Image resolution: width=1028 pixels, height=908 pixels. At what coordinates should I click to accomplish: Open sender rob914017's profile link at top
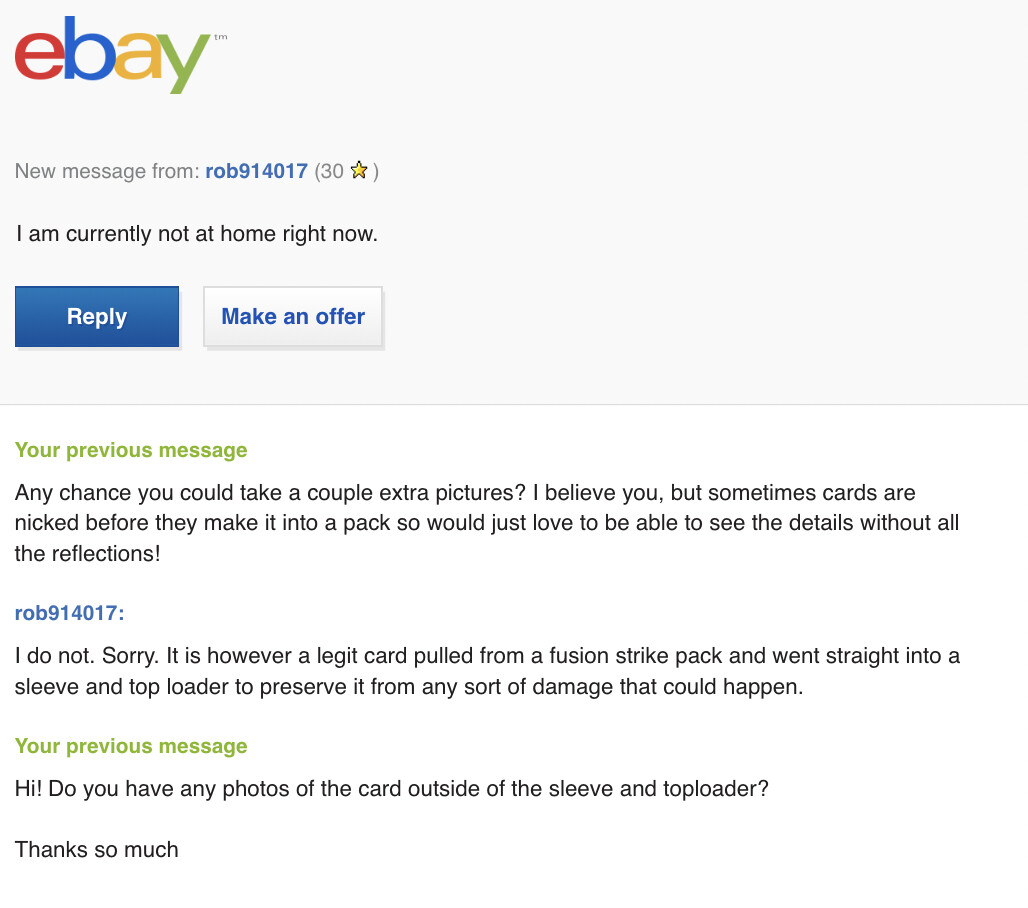pos(256,171)
